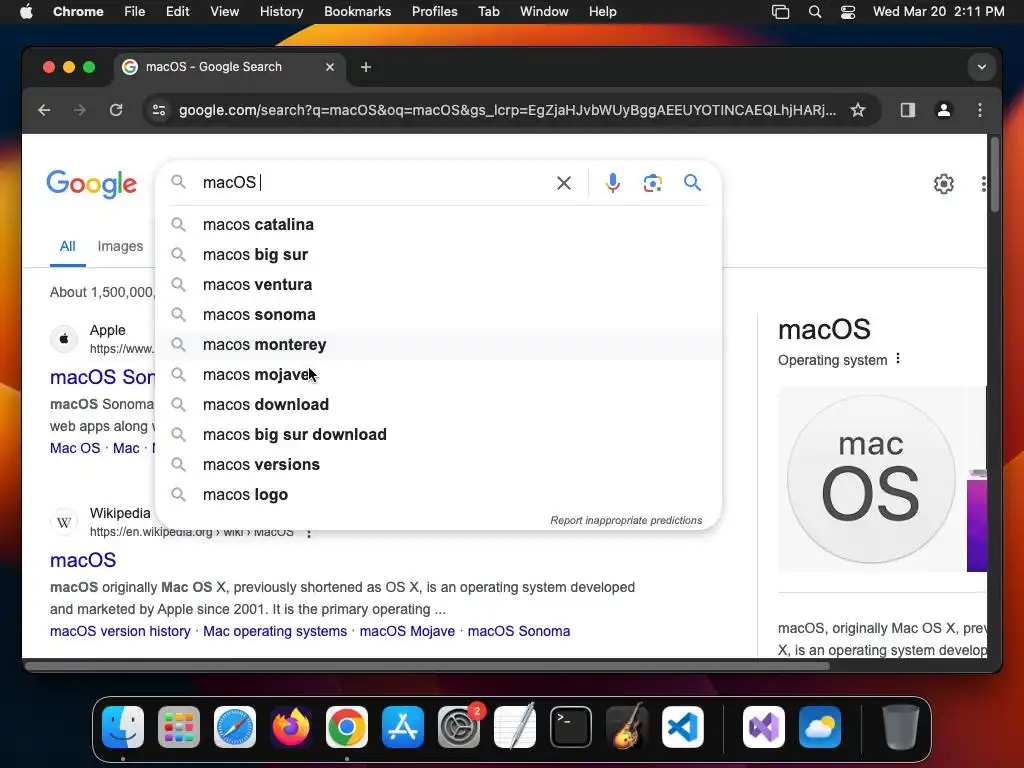1024x768 pixels.
Task: Click the Mac OS link under Apple result
Action: 75,449
